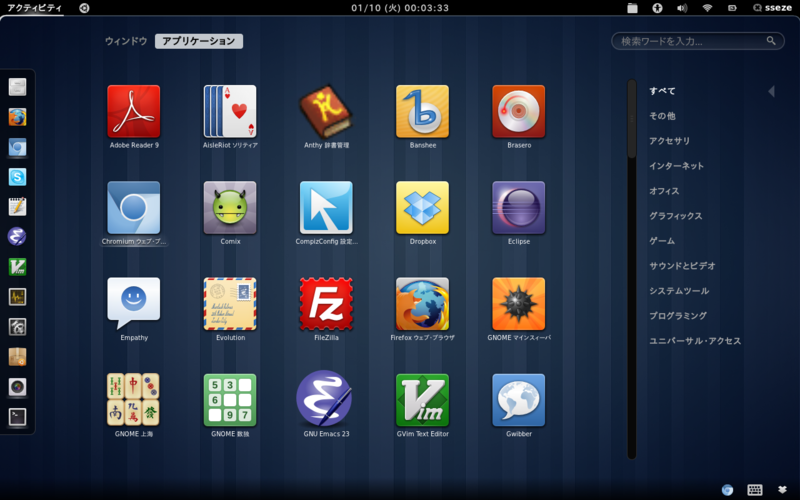Click the keyboard tray icon
800x500 pixels.
(755, 490)
